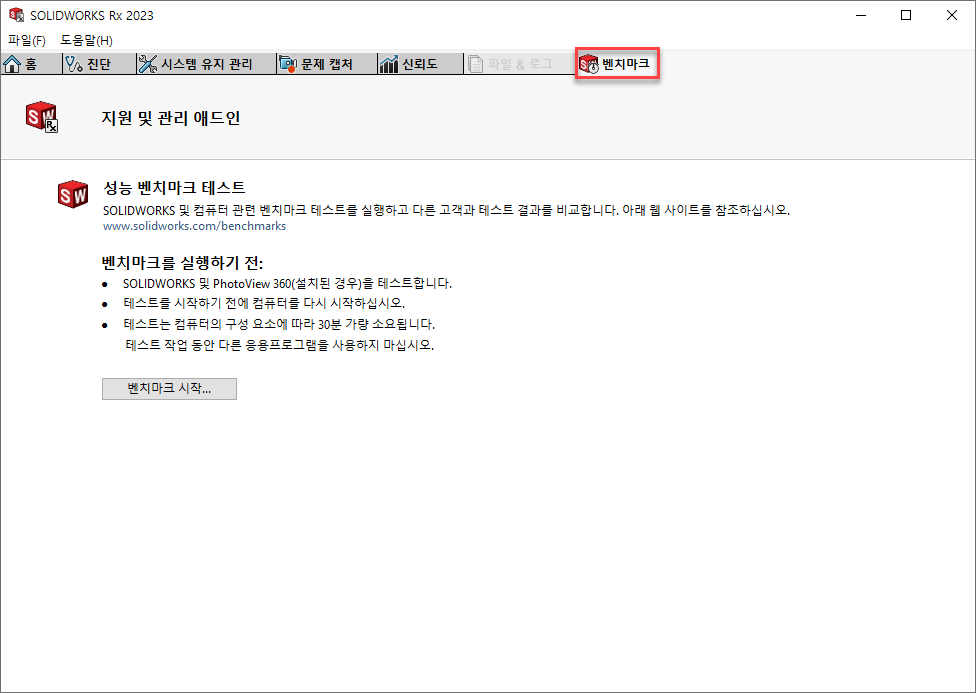This screenshot has width=976, height=693.
Task: Open the 파일(F) menu
Action: tap(27, 40)
